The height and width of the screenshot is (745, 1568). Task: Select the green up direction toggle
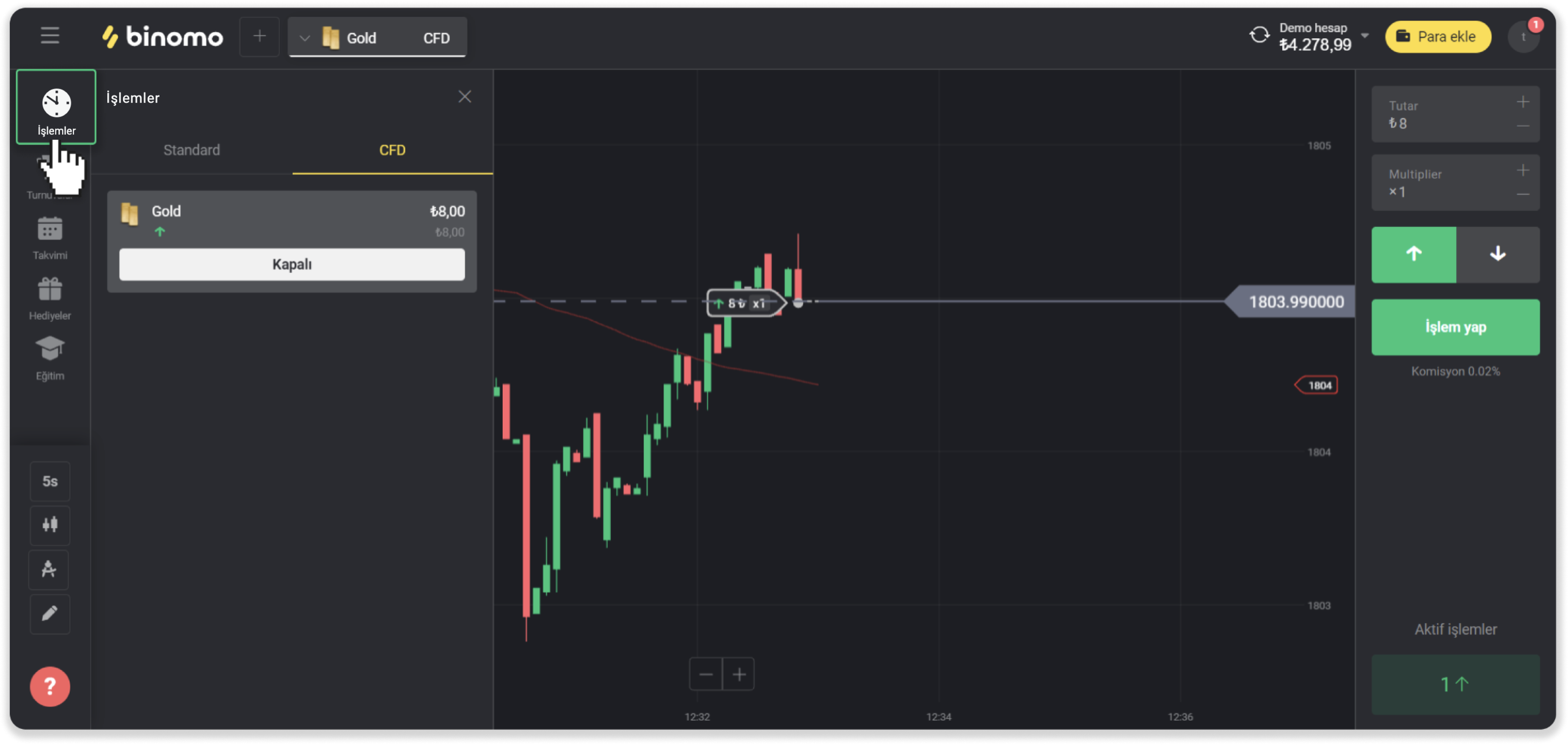(1413, 255)
